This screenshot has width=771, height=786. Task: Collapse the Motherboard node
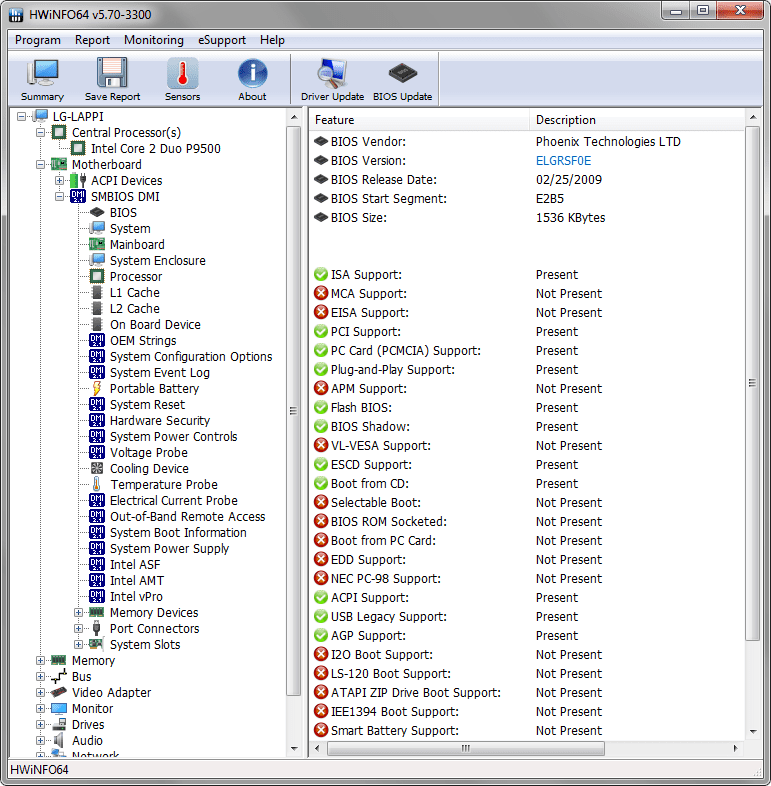pos(41,164)
